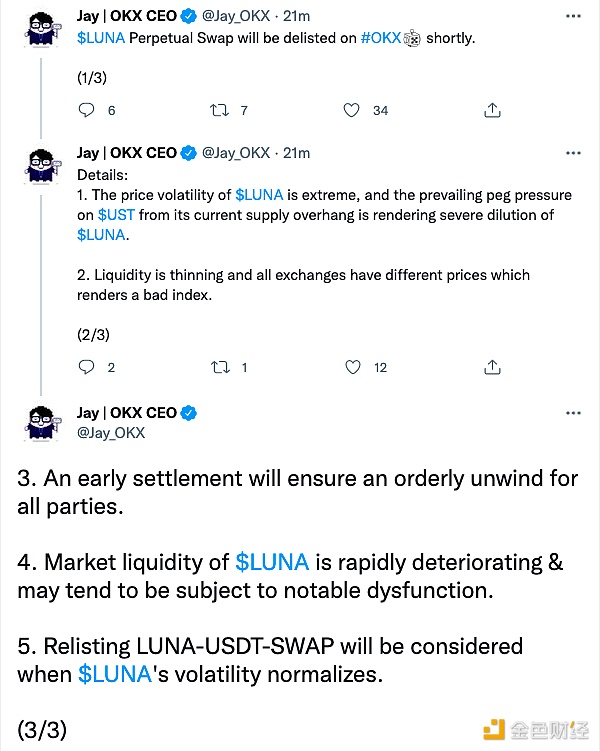Open $LUNA's cashtag in volatility normalizes sentence

coord(115,674)
